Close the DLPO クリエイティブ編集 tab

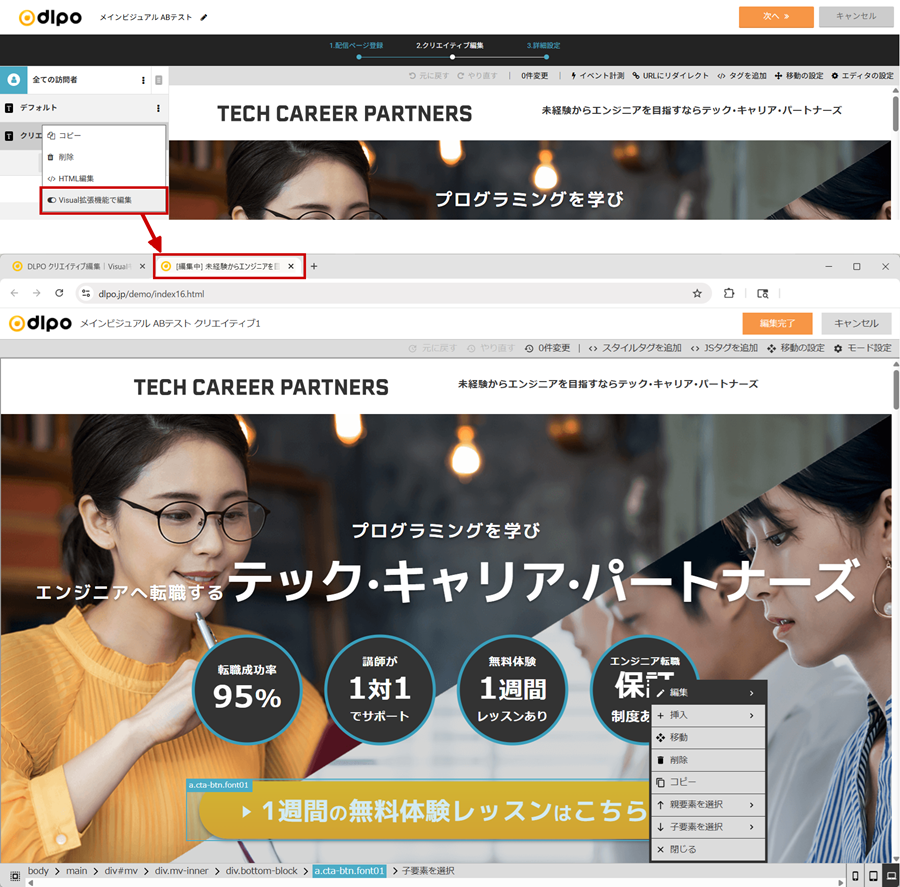(x=142, y=266)
